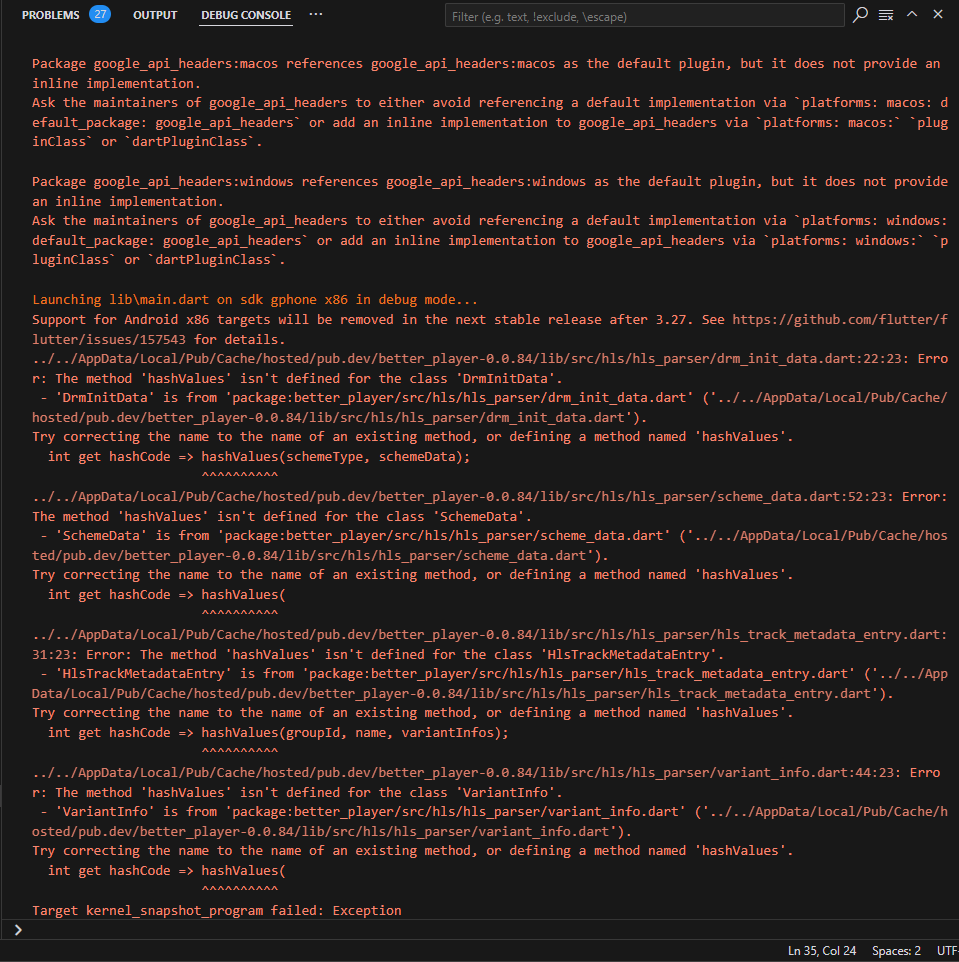Viewport: 959px width, 962px height.
Task: Open the more panel tabs ellipsis
Action: pyautogui.click(x=316, y=14)
